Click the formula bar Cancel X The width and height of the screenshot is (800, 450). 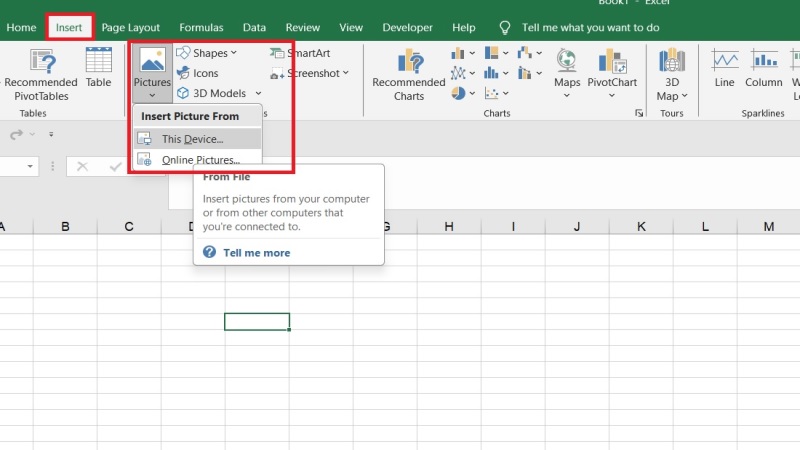click(x=82, y=166)
